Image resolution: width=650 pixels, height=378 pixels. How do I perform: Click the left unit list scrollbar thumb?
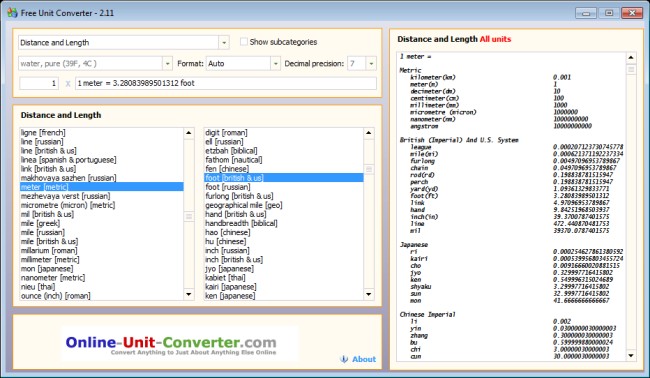[189, 216]
